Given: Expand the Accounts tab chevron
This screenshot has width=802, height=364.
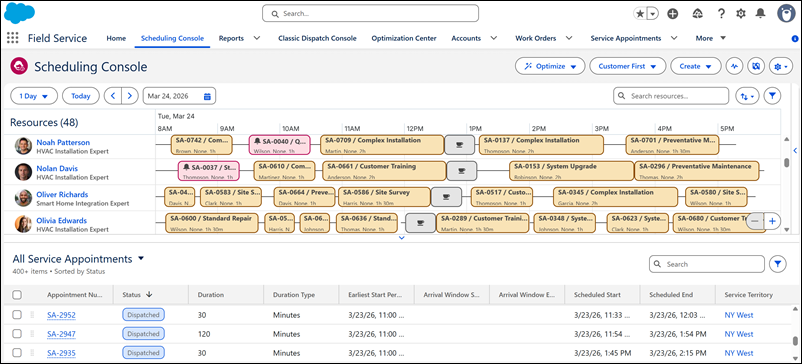Looking at the screenshot, I should pos(494,38).
